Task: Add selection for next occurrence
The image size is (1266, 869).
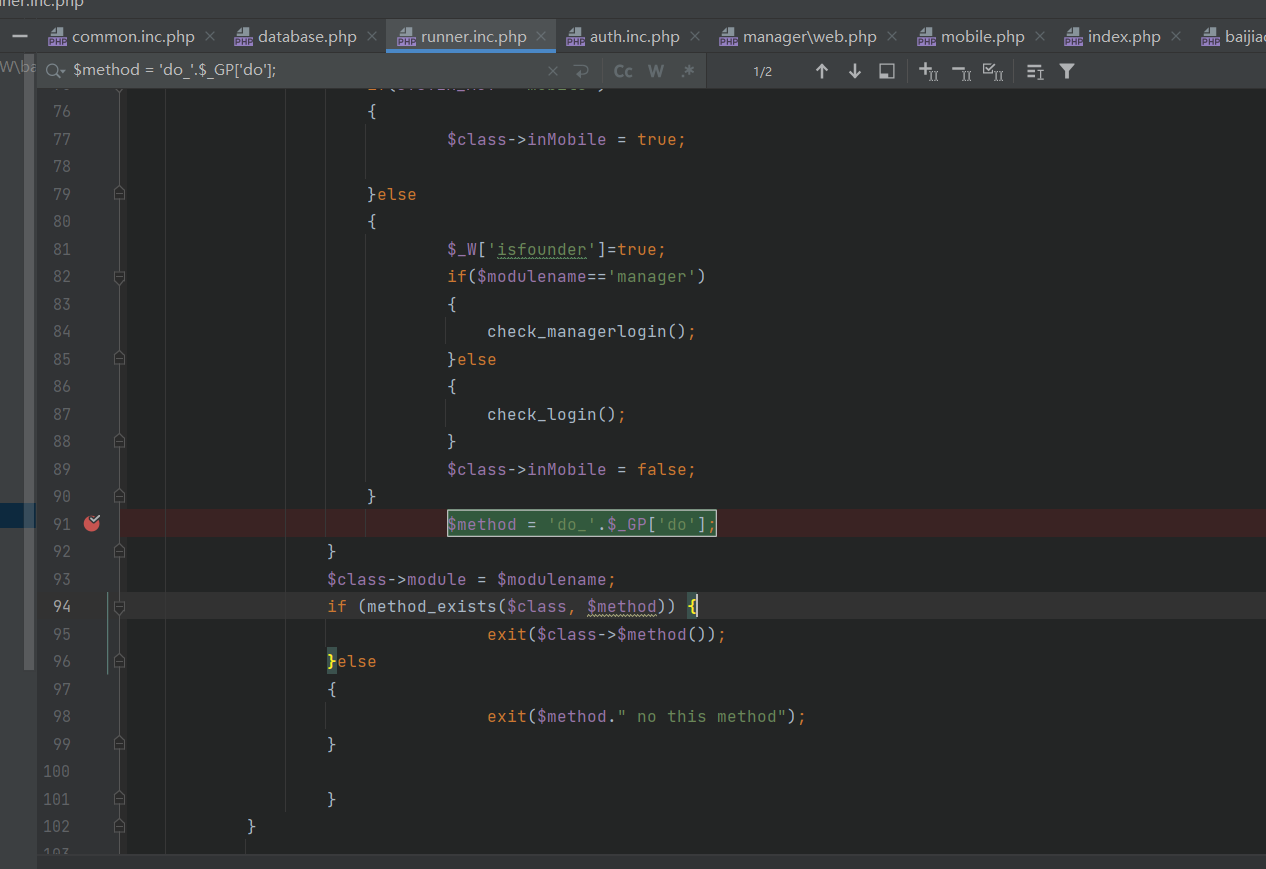Action: (928, 71)
